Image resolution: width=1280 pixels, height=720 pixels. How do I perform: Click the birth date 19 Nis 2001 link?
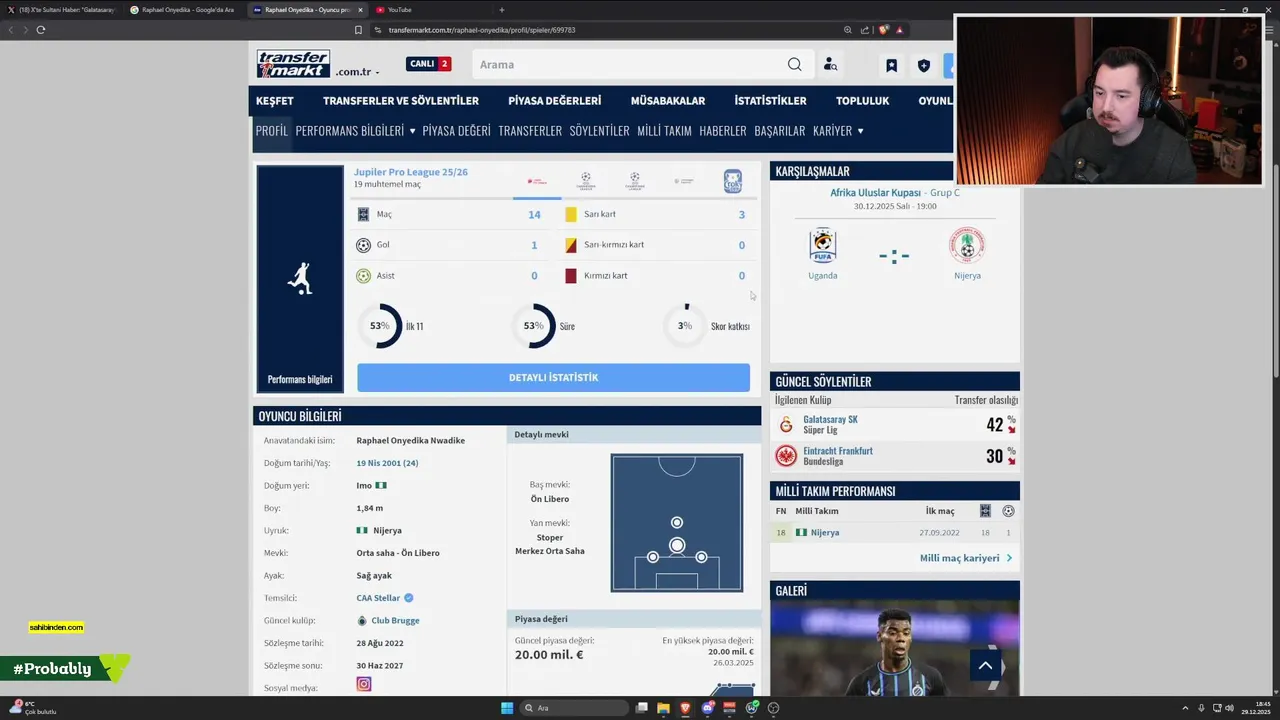(387, 463)
